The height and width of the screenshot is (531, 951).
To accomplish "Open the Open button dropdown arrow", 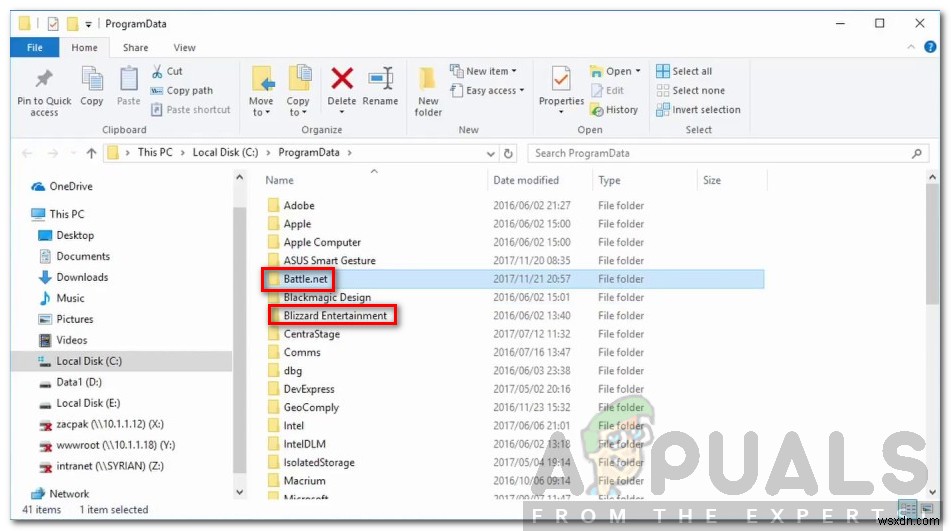I will pyautogui.click(x=638, y=71).
